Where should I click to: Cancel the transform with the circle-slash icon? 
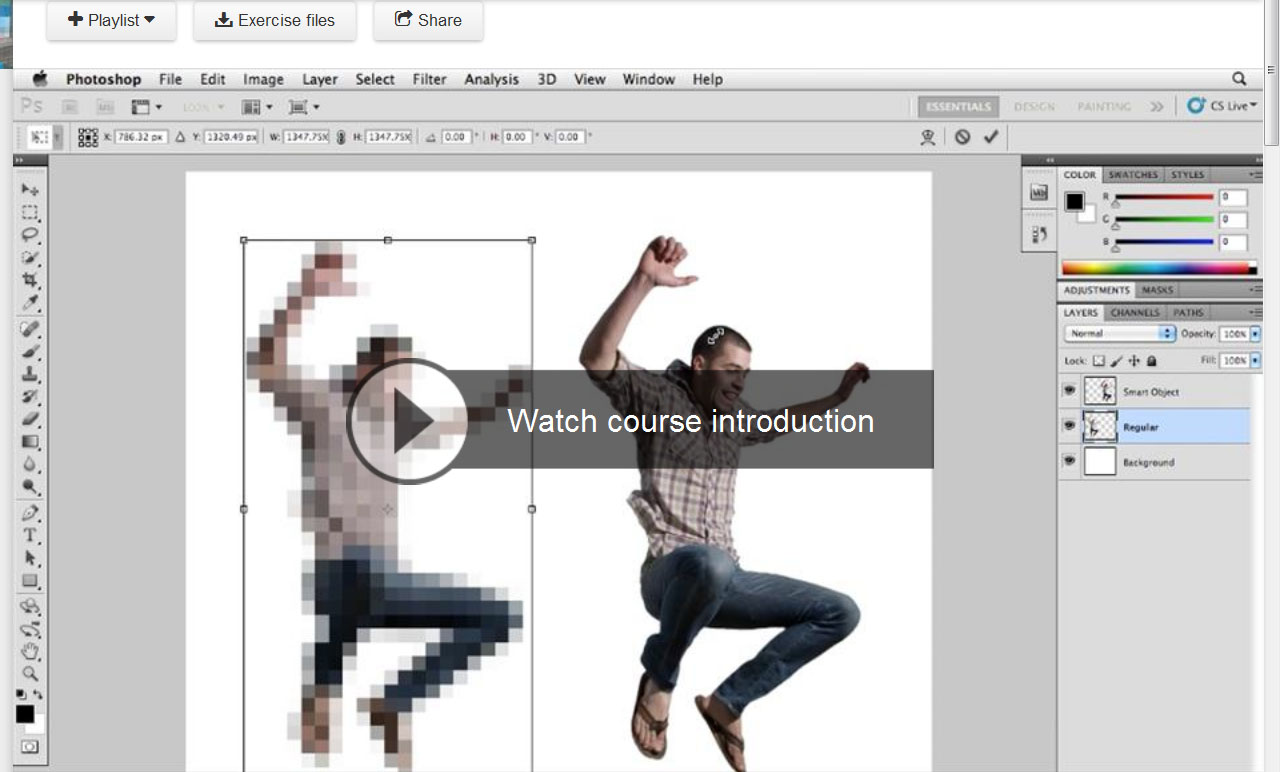(962, 137)
